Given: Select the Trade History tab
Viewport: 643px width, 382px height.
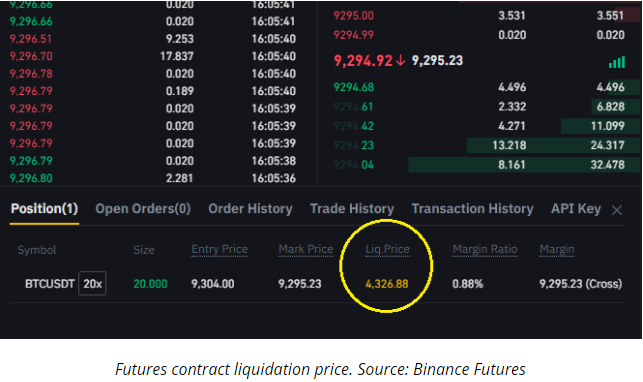Looking at the screenshot, I should 352,209.
